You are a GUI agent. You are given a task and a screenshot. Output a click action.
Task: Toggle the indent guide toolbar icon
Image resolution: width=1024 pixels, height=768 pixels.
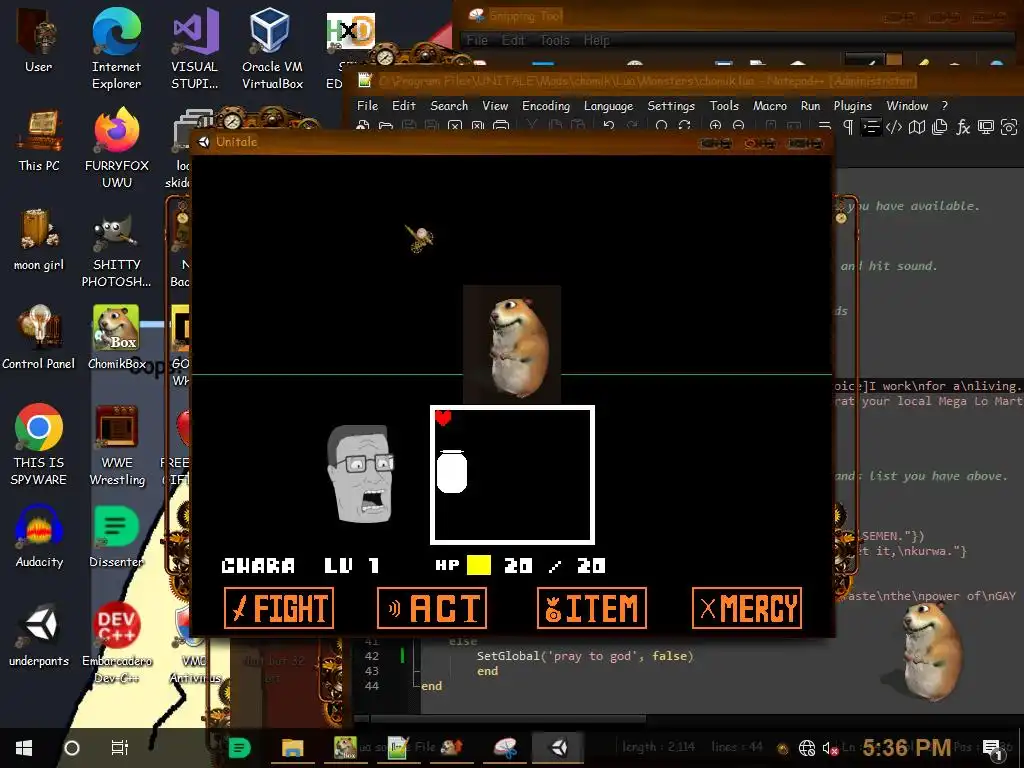click(x=871, y=127)
